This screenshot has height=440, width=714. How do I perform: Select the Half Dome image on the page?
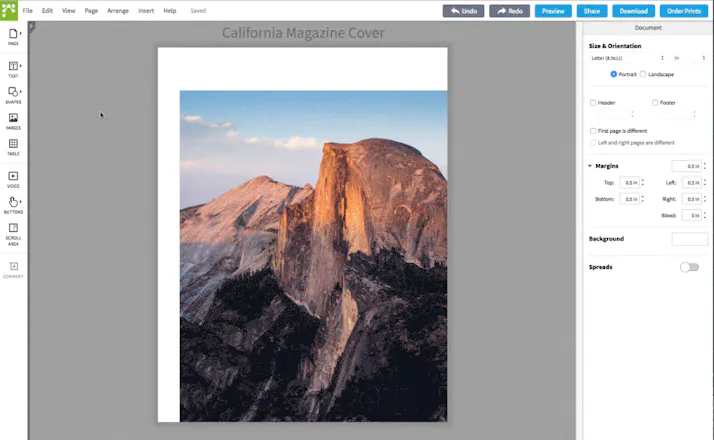313,256
